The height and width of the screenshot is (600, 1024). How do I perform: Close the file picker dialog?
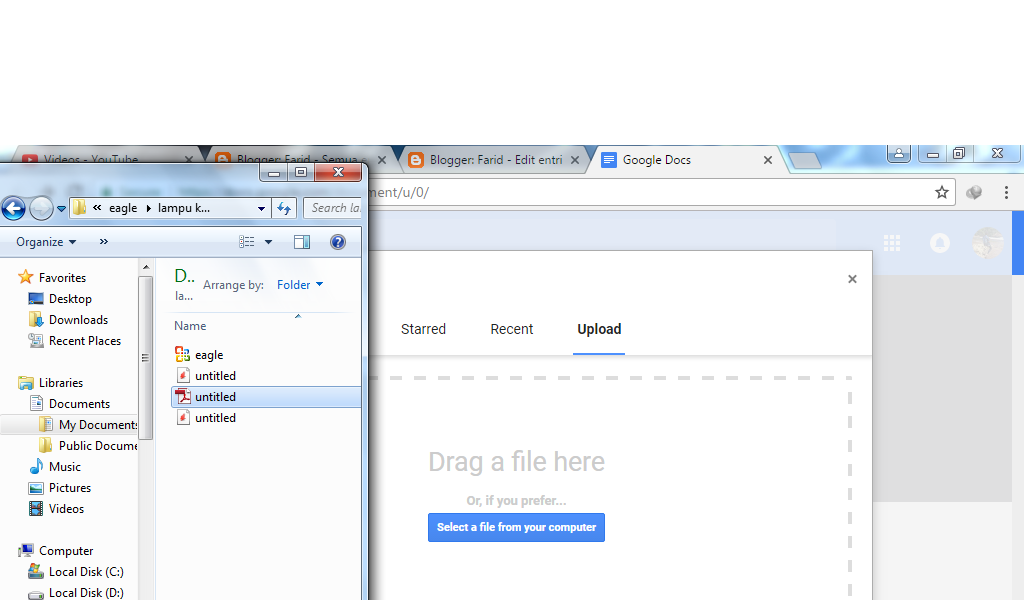852,279
